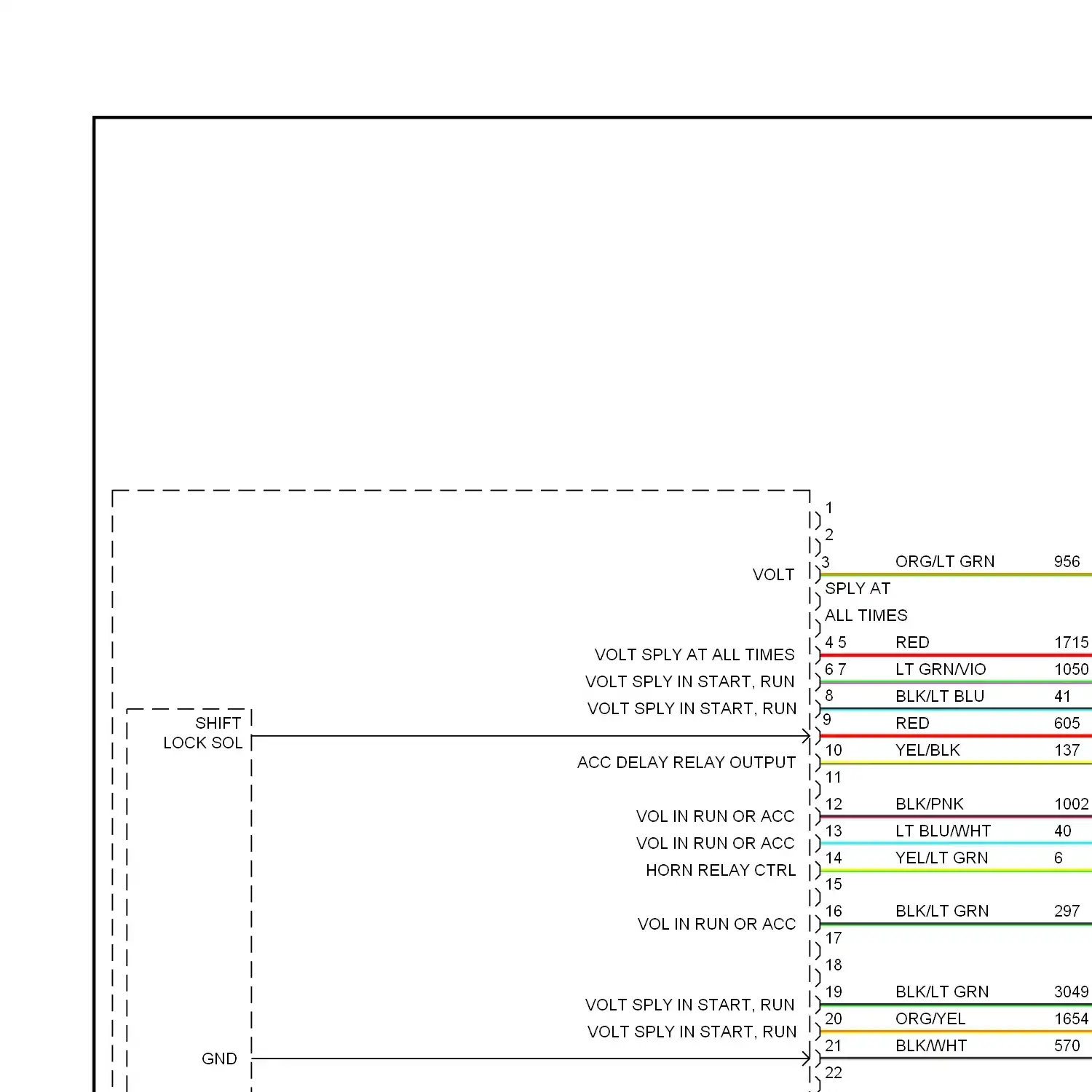Click connector pin number 22
Image resolution: width=1092 pixels, height=1092 pixels.
pos(834,1072)
